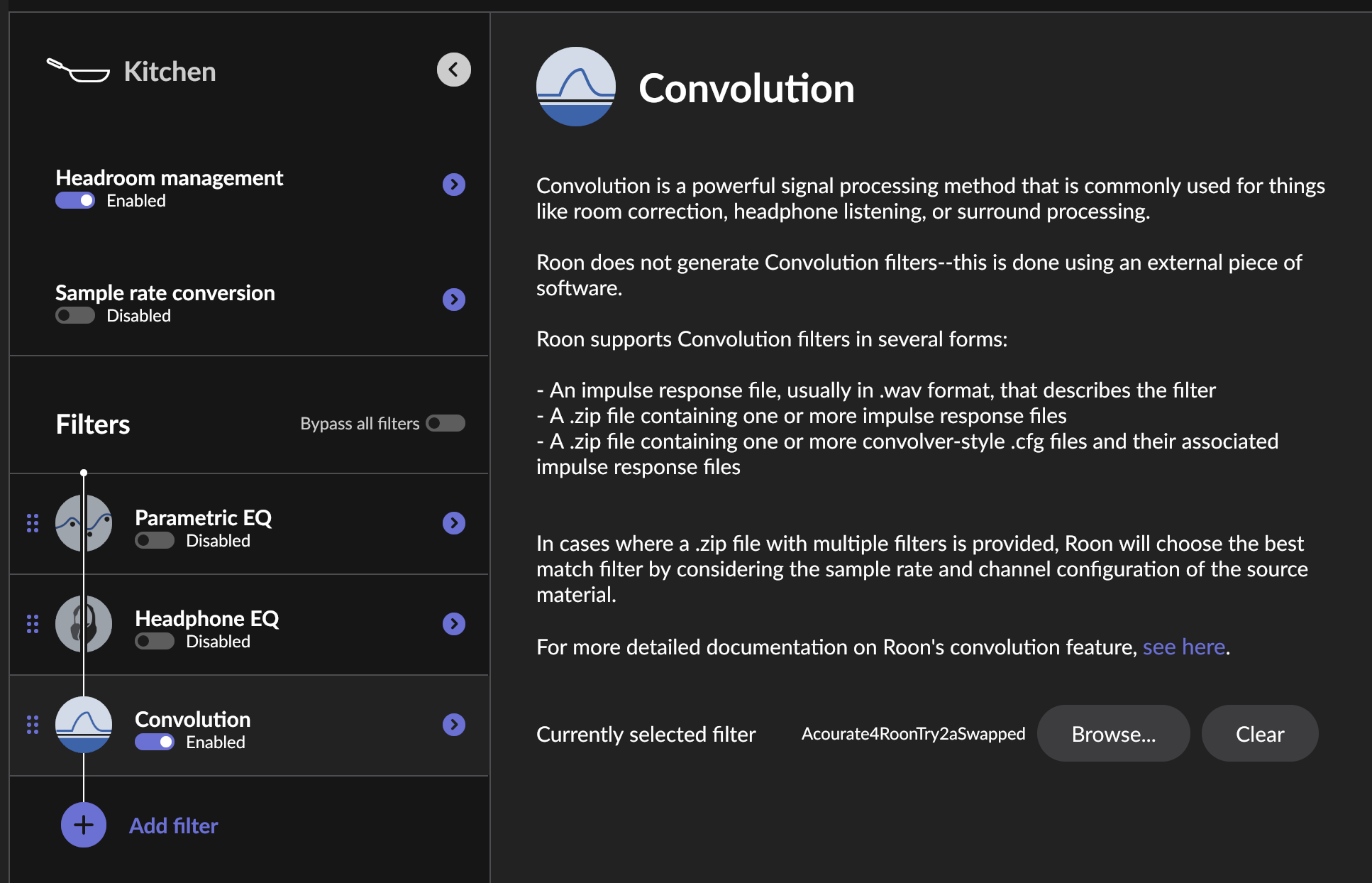Expand Sample rate conversion arrow
The width and height of the screenshot is (1372, 883).
[454, 300]
